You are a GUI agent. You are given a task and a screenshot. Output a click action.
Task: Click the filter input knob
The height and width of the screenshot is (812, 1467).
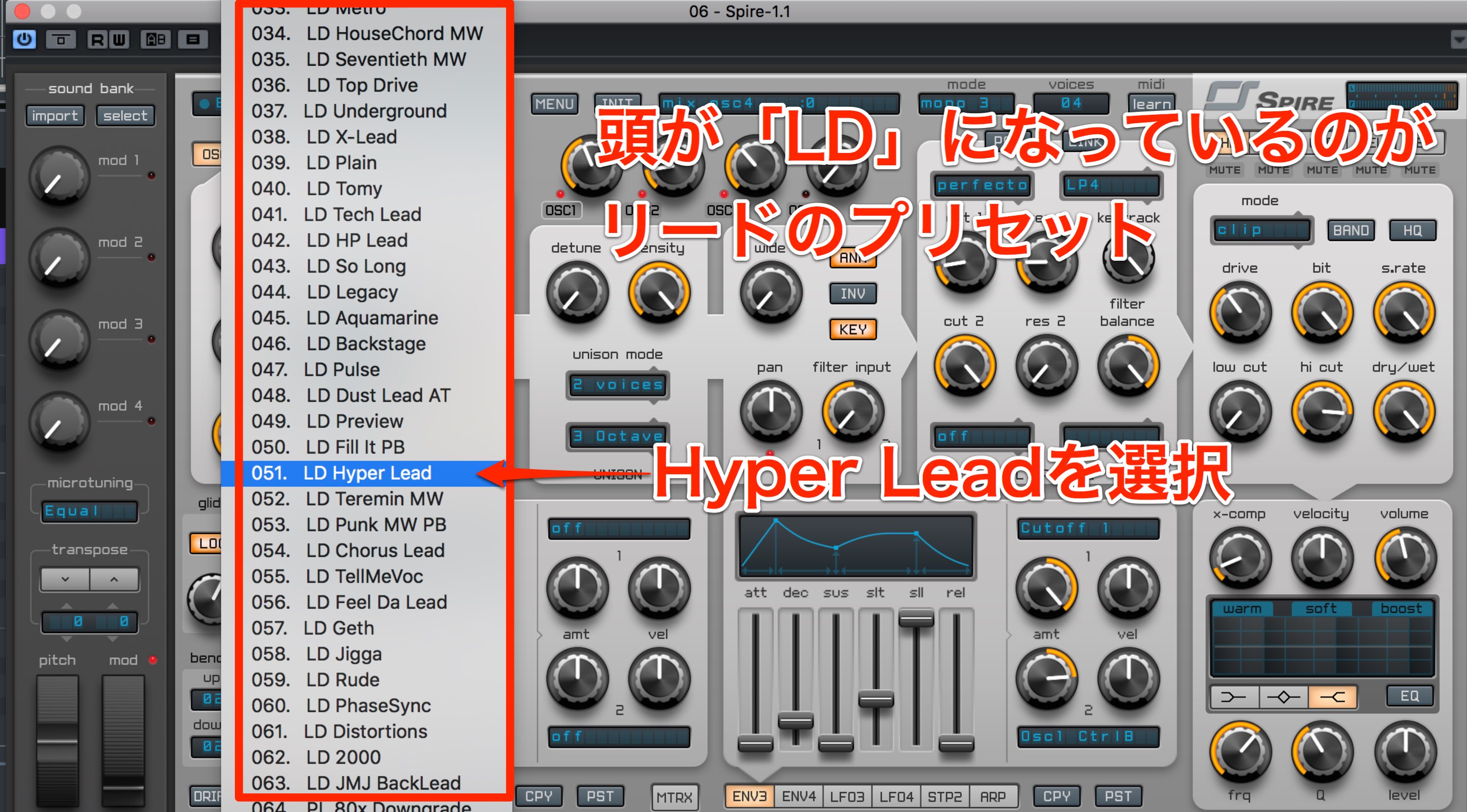click(x=853, y=411)
